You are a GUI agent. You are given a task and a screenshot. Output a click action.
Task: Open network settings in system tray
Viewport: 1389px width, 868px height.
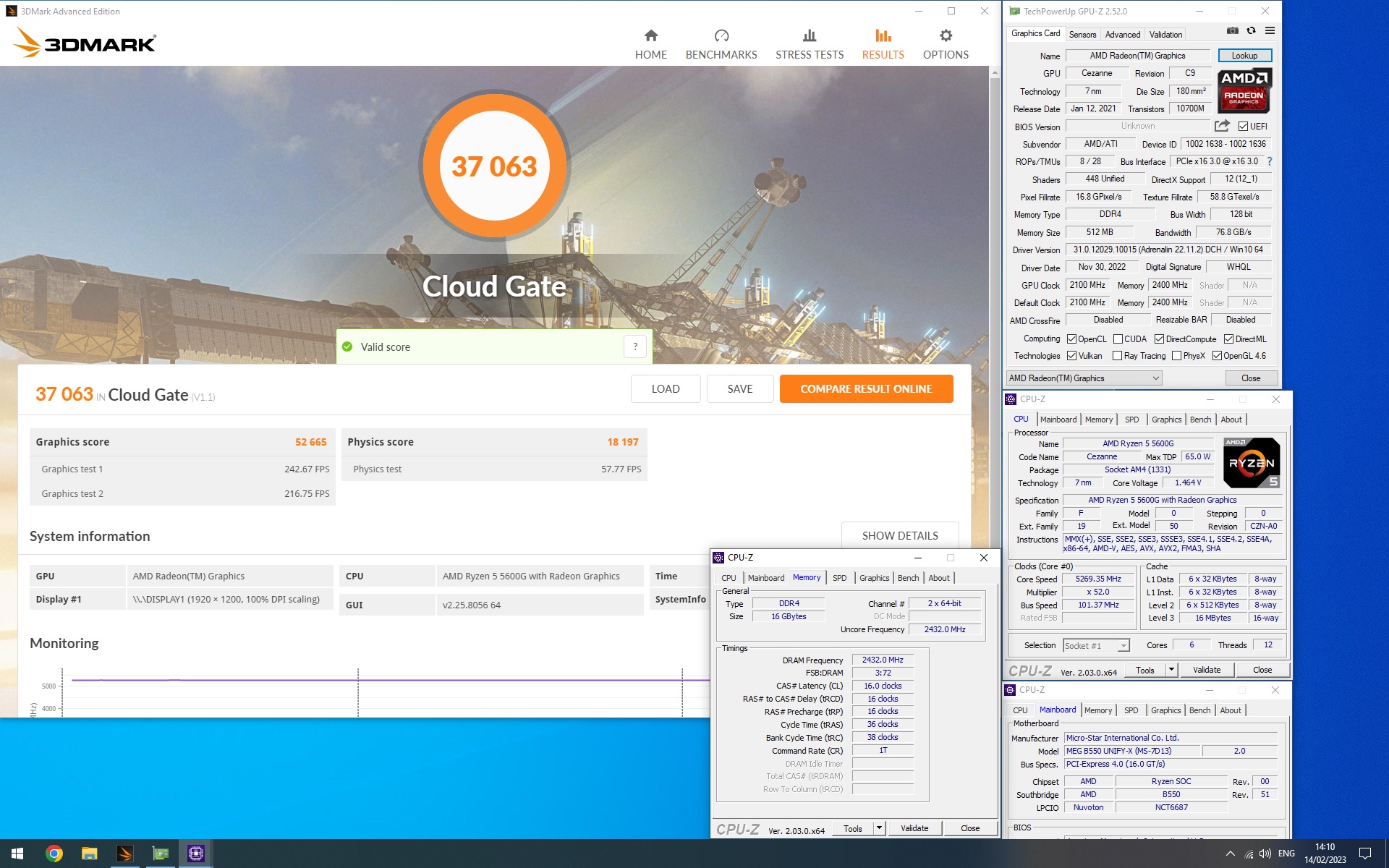(x=1249, y=854)
